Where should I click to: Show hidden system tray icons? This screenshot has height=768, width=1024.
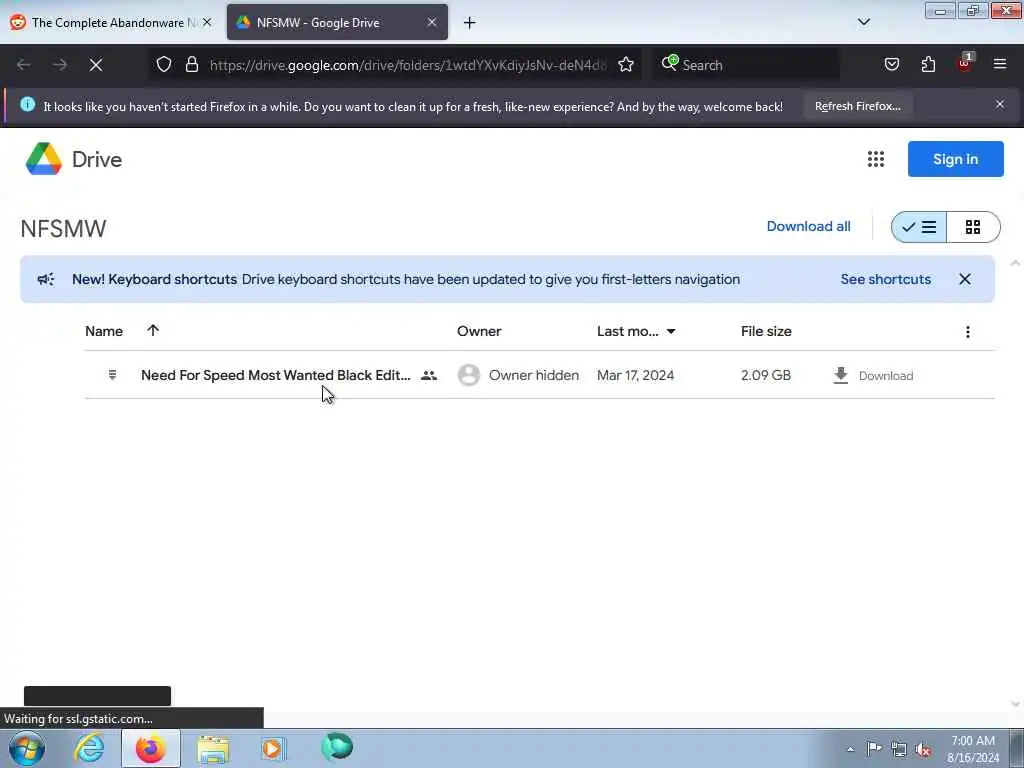pyautogui.click(x=850, y=749)
